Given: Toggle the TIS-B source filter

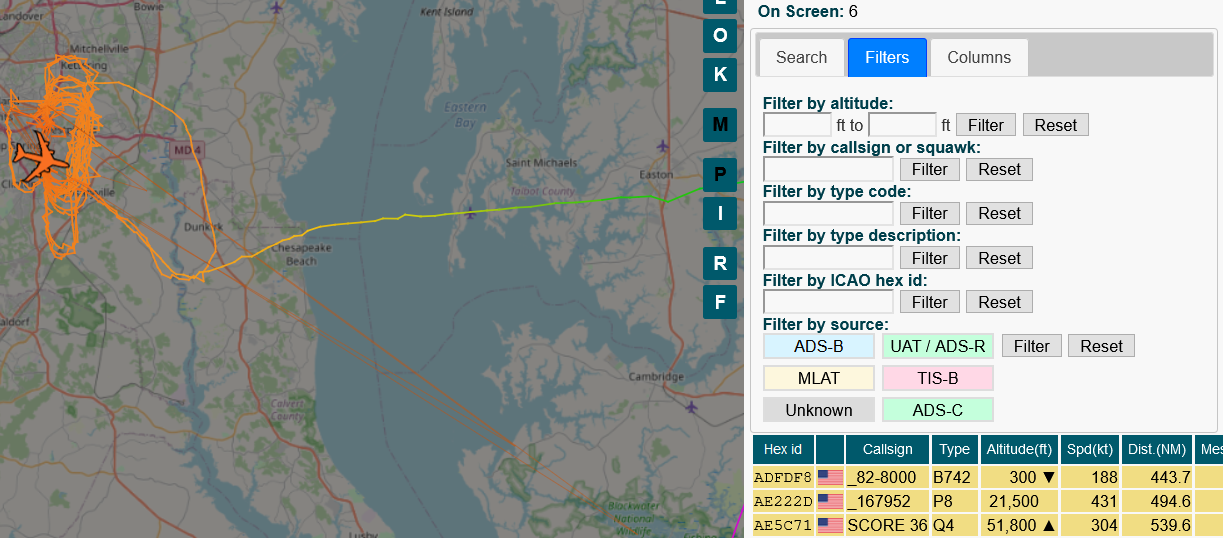Looking at the screenshot, I should coord(938,378).
